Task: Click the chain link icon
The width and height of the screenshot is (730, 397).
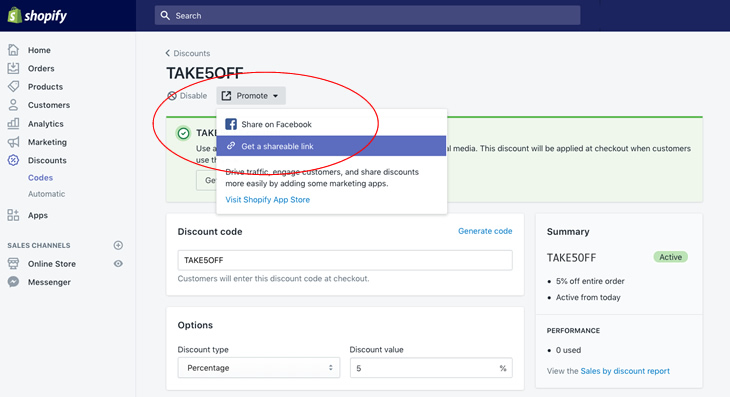Action: pyautogui.click(x=231, y=146)
